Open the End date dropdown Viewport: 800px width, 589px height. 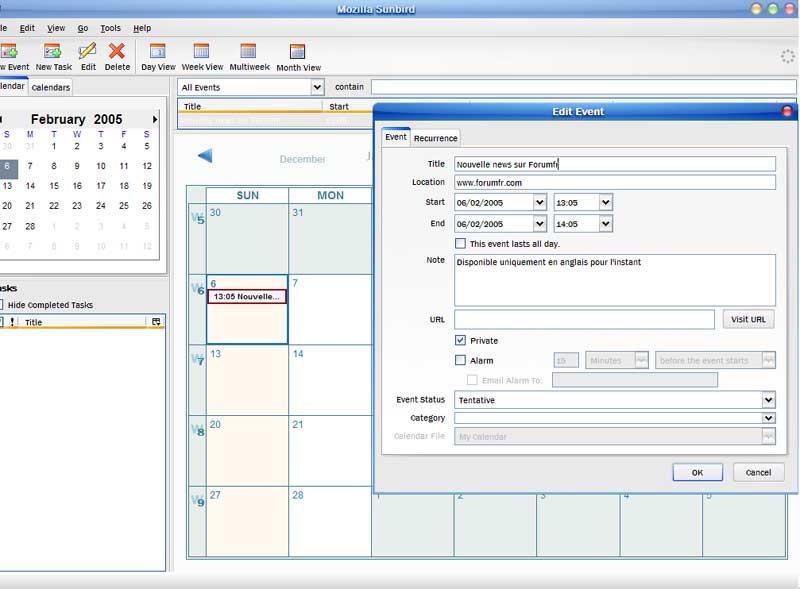[540, 224]
